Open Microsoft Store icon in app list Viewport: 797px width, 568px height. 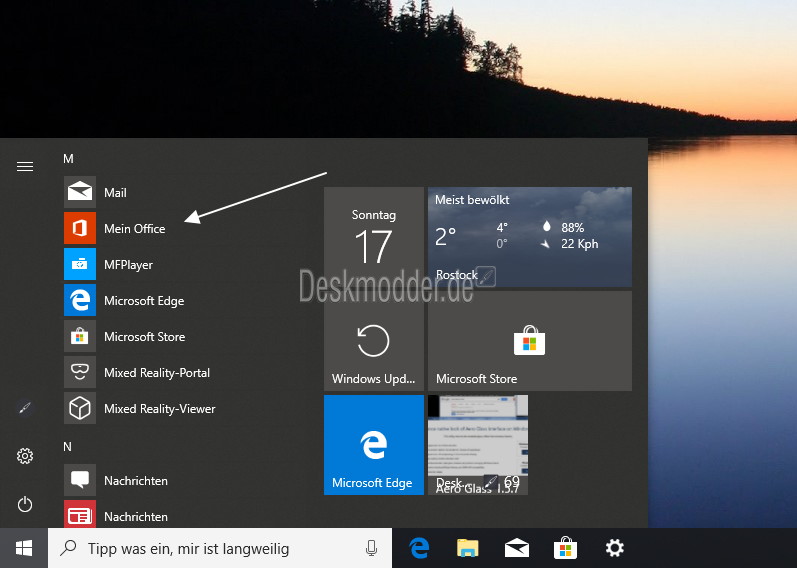[80, 336]
